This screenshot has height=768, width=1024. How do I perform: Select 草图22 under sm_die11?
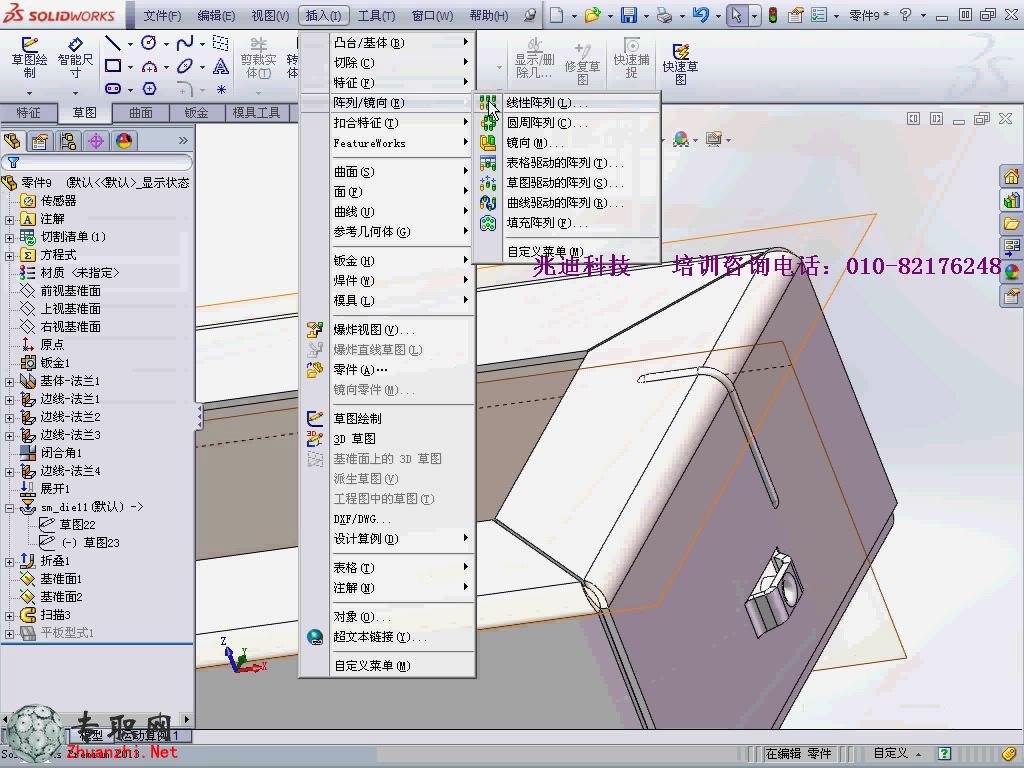click(x=78, y=525)
